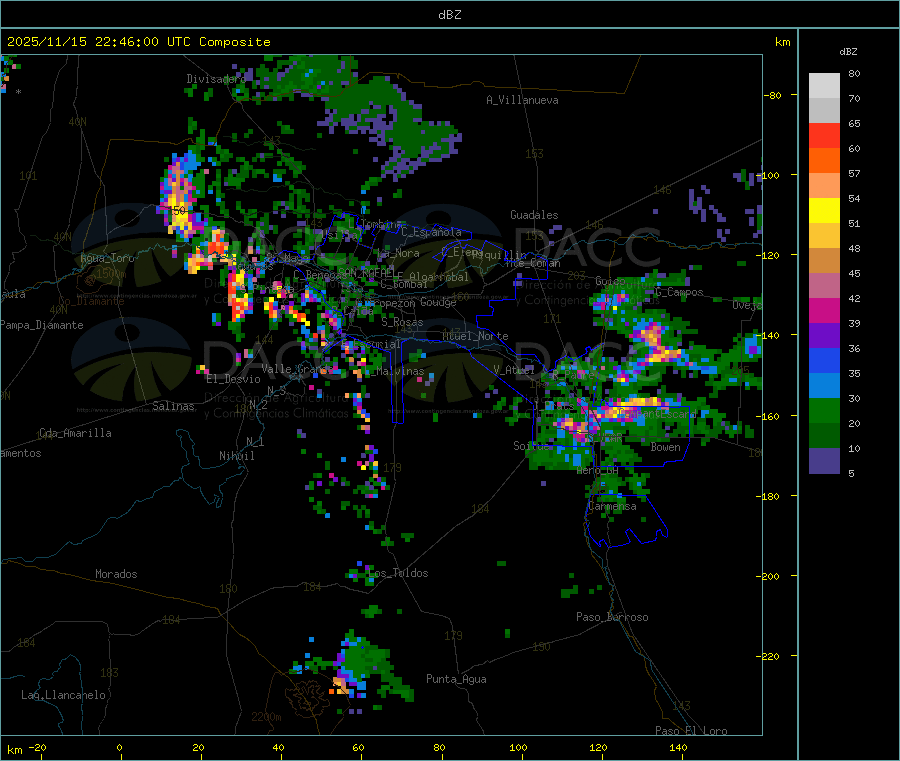Click the 'Los_Toldos' label
The image size is (900, 761).
[398, 573]
